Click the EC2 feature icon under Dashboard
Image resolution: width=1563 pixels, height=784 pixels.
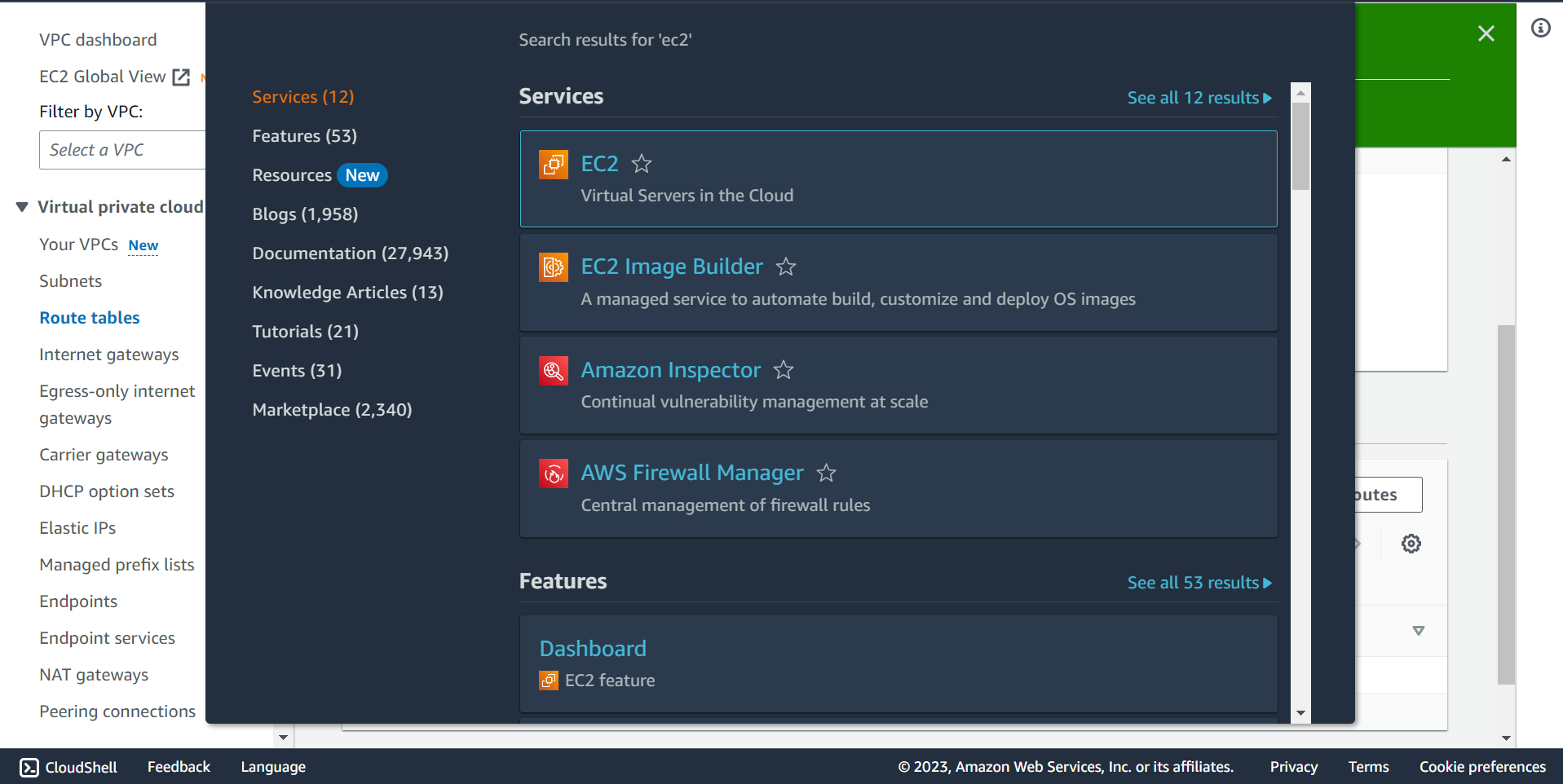[549, 680]
